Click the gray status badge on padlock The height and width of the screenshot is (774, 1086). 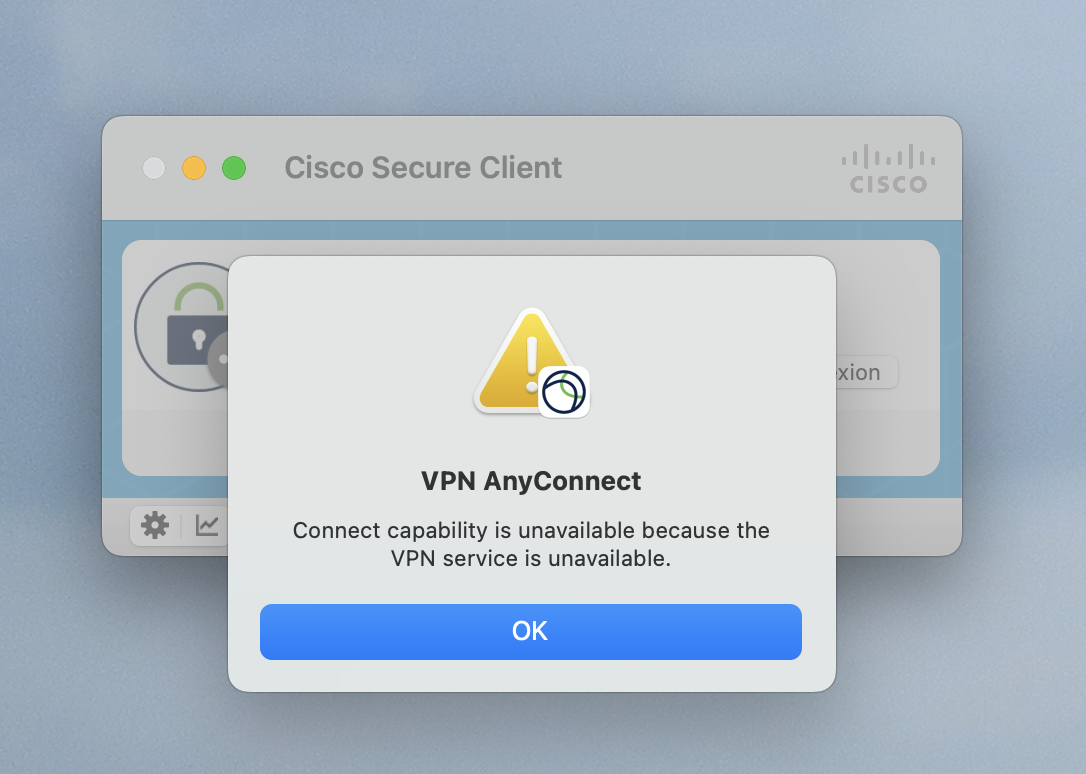[x=220, y=359]
